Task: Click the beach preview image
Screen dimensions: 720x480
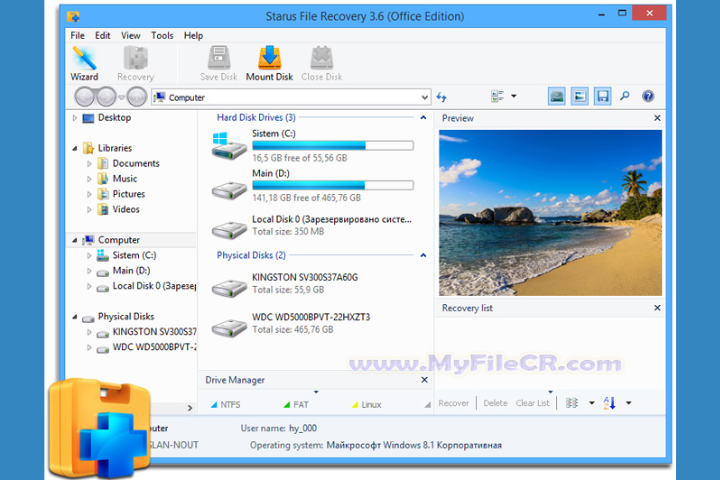Action: (550, 213)
